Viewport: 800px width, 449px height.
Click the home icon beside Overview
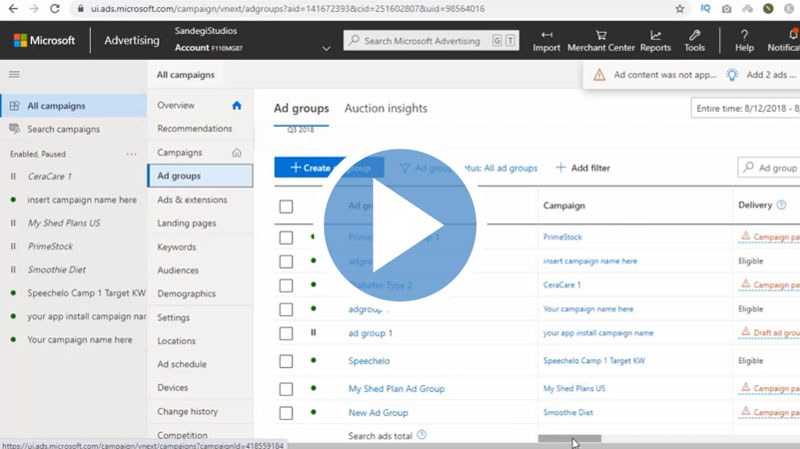(x=236, y=105)
